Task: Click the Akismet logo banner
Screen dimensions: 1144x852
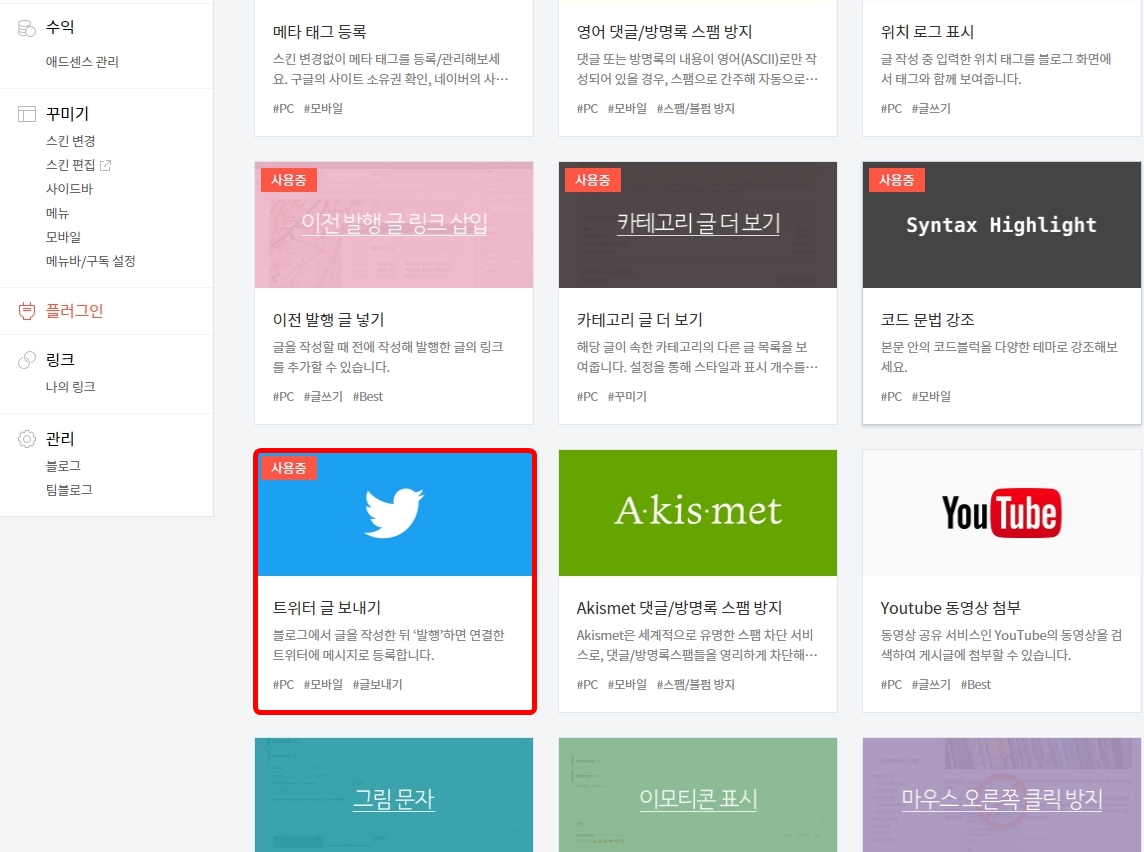Action: [x=697, y=513]
